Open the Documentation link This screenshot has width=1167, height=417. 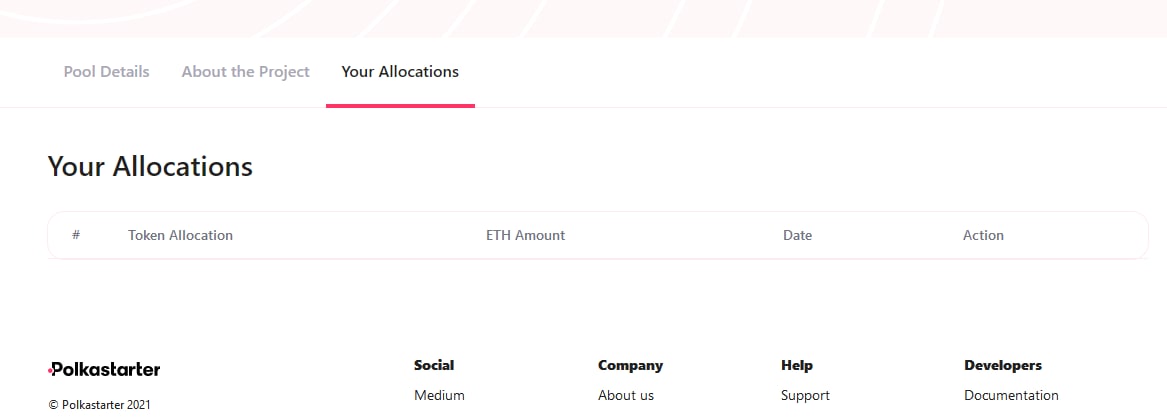(1011, 395)
